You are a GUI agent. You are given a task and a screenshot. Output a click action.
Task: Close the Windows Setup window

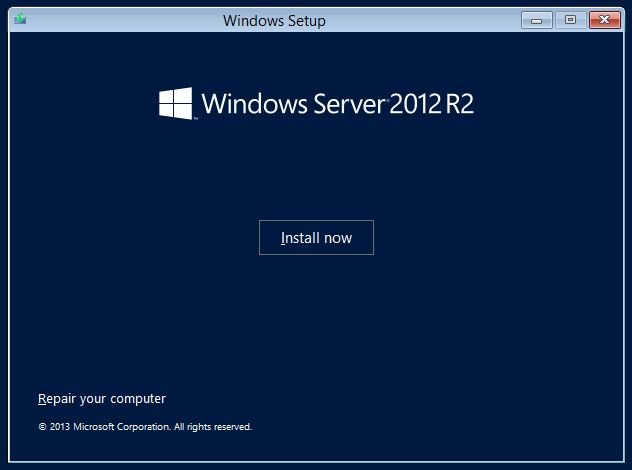(605, 20)
